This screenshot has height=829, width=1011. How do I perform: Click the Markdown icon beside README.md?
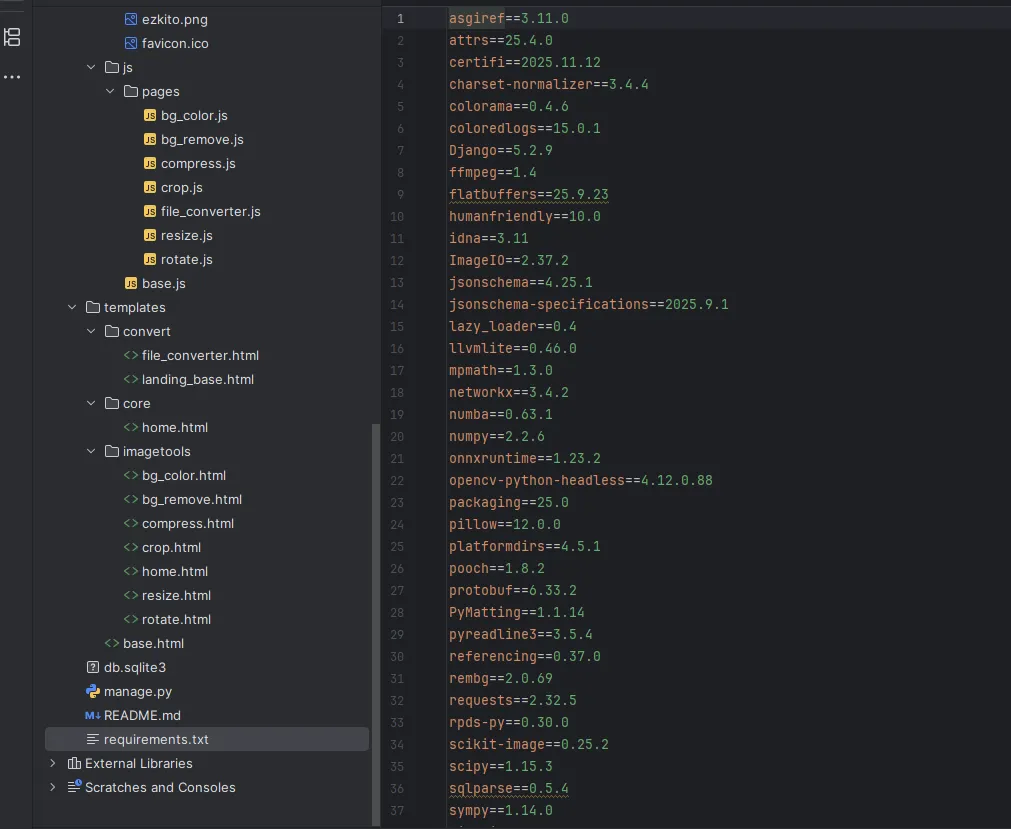[93, 715]
